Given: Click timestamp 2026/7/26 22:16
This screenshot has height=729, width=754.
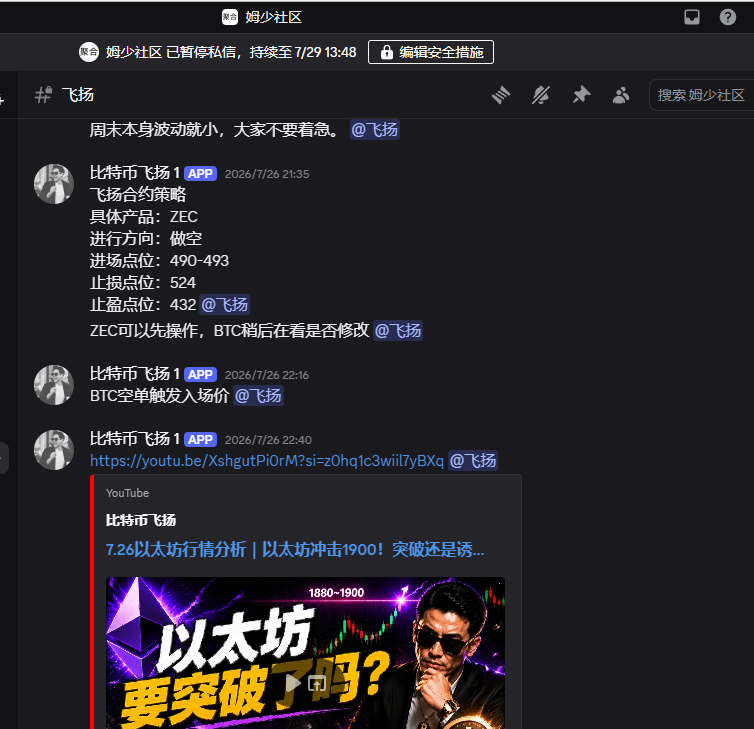Looking at the screenshot, I should (267, 375).
